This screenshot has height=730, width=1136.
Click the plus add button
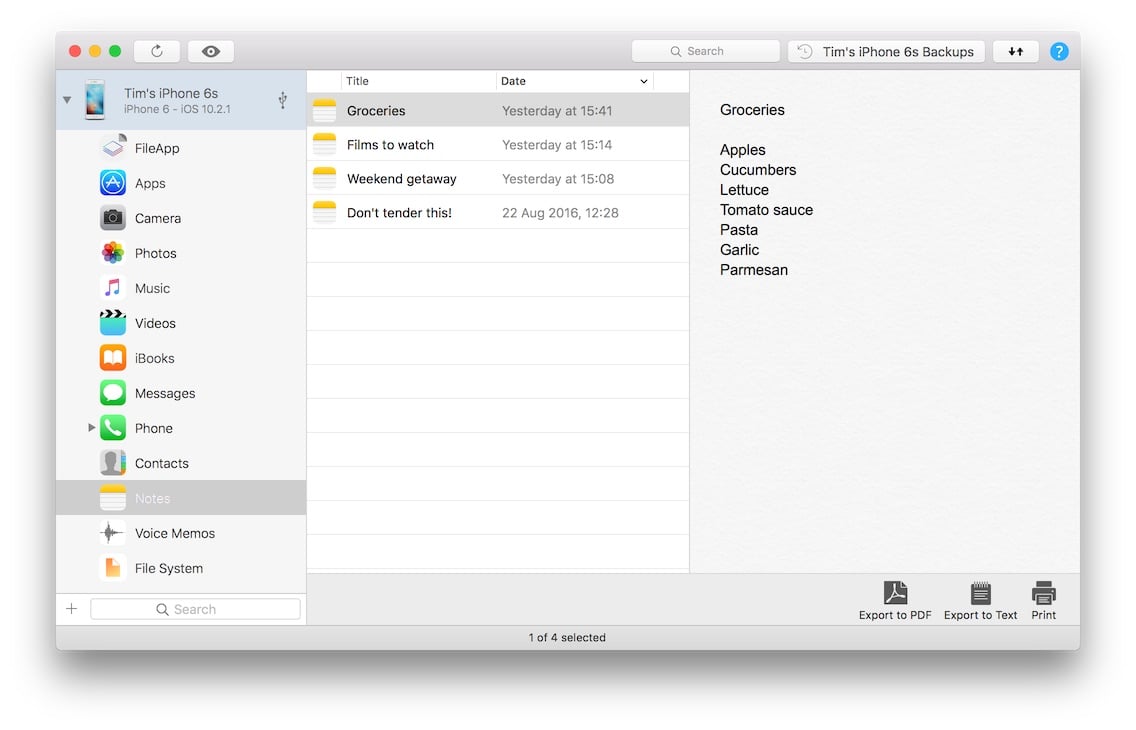pos(72,609)
